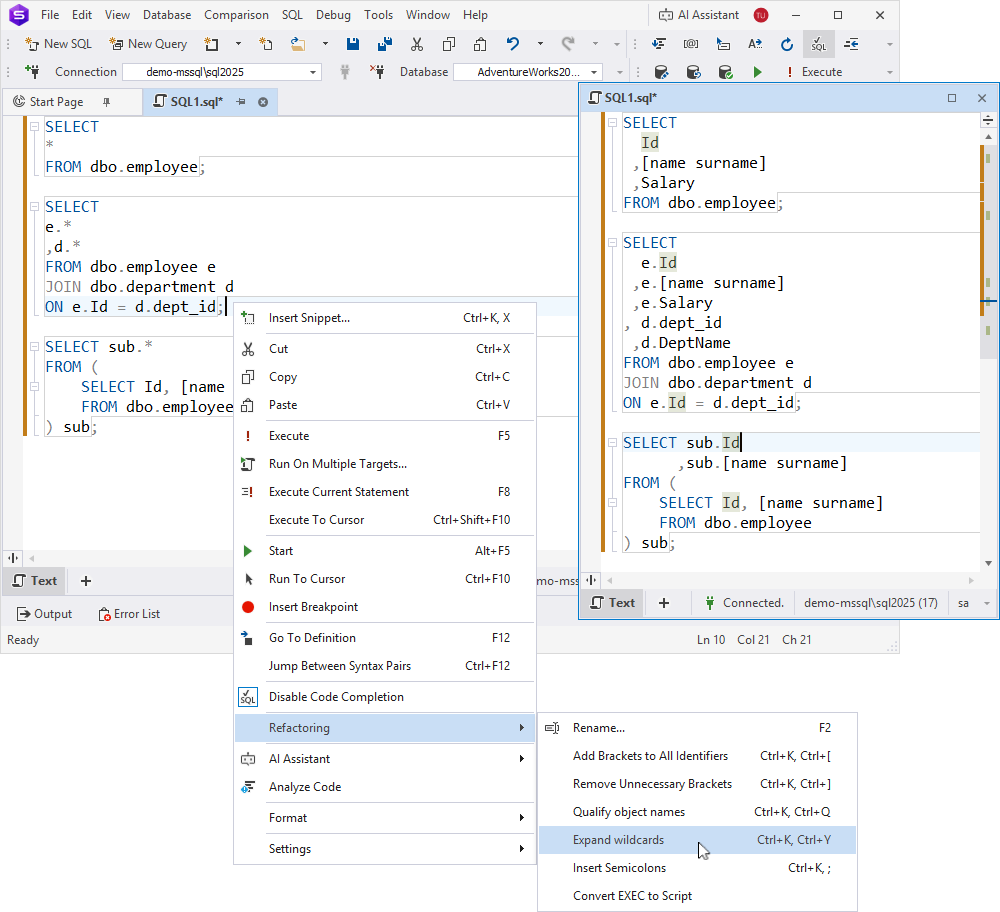1000x912 pixels.
Task: Click the green Start debugging play icon
Action: coord(757,72)
